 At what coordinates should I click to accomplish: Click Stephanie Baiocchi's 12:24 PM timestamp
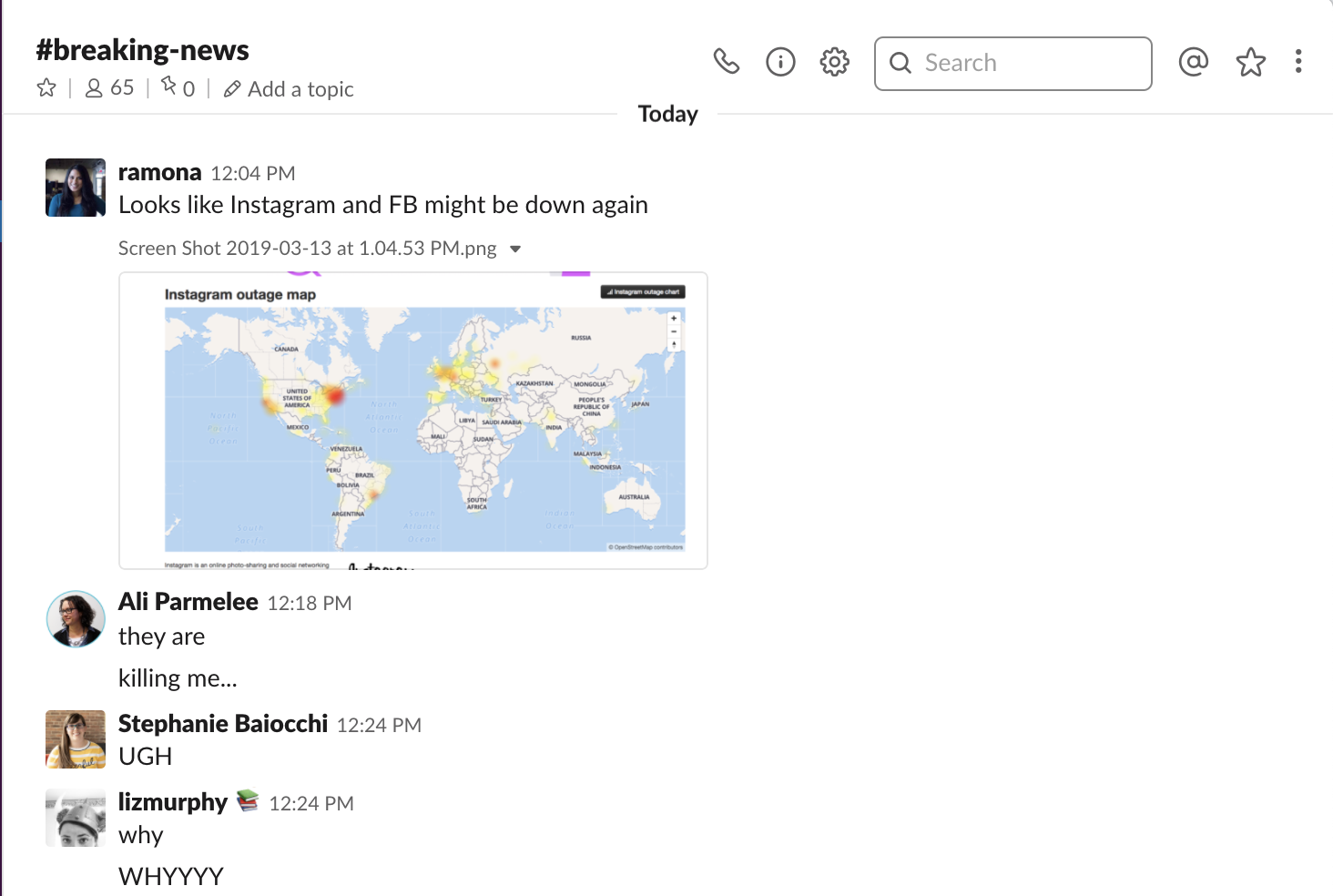[x=379, y=725]
